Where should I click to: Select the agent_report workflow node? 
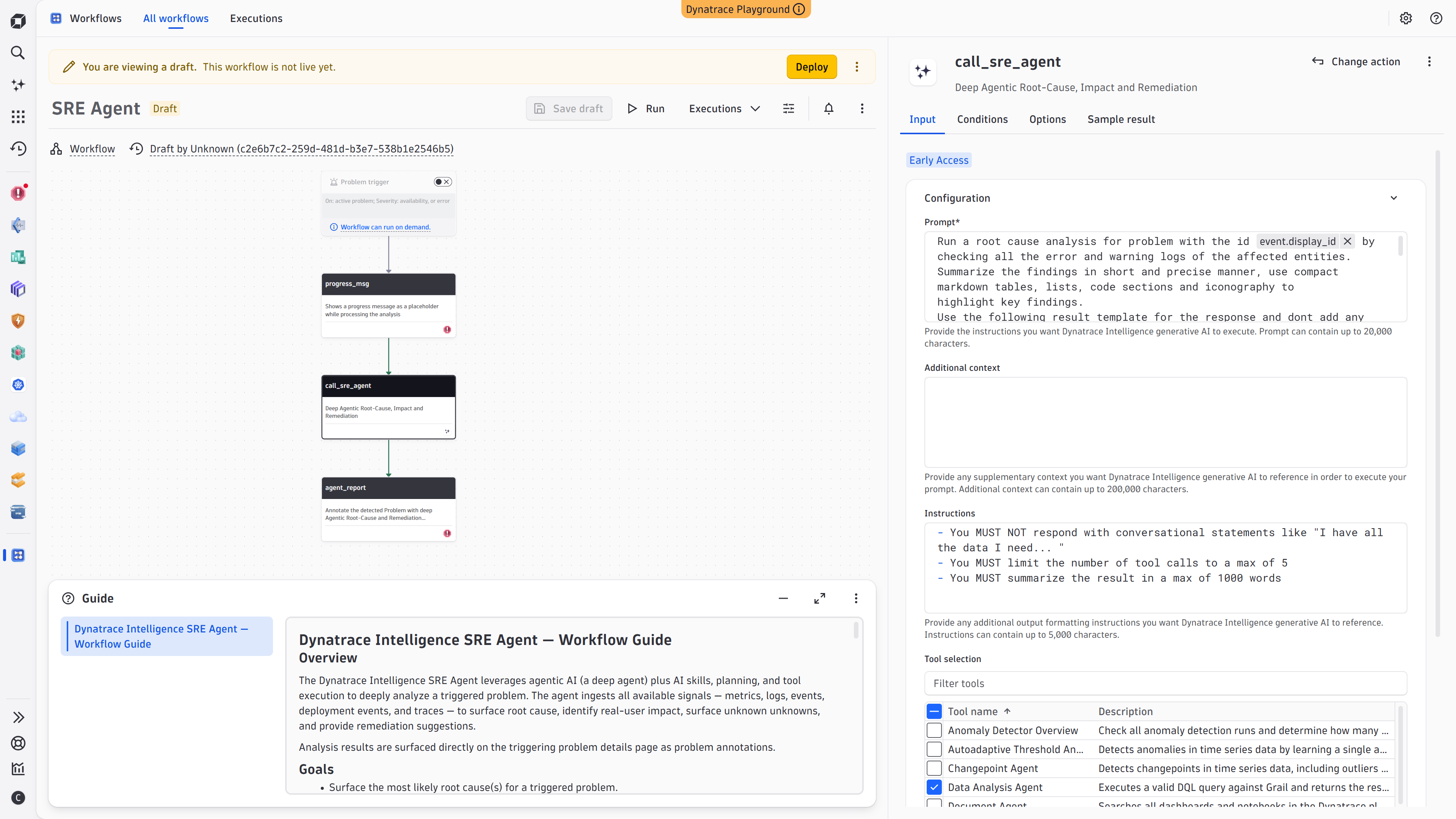(x=388, y=509)
